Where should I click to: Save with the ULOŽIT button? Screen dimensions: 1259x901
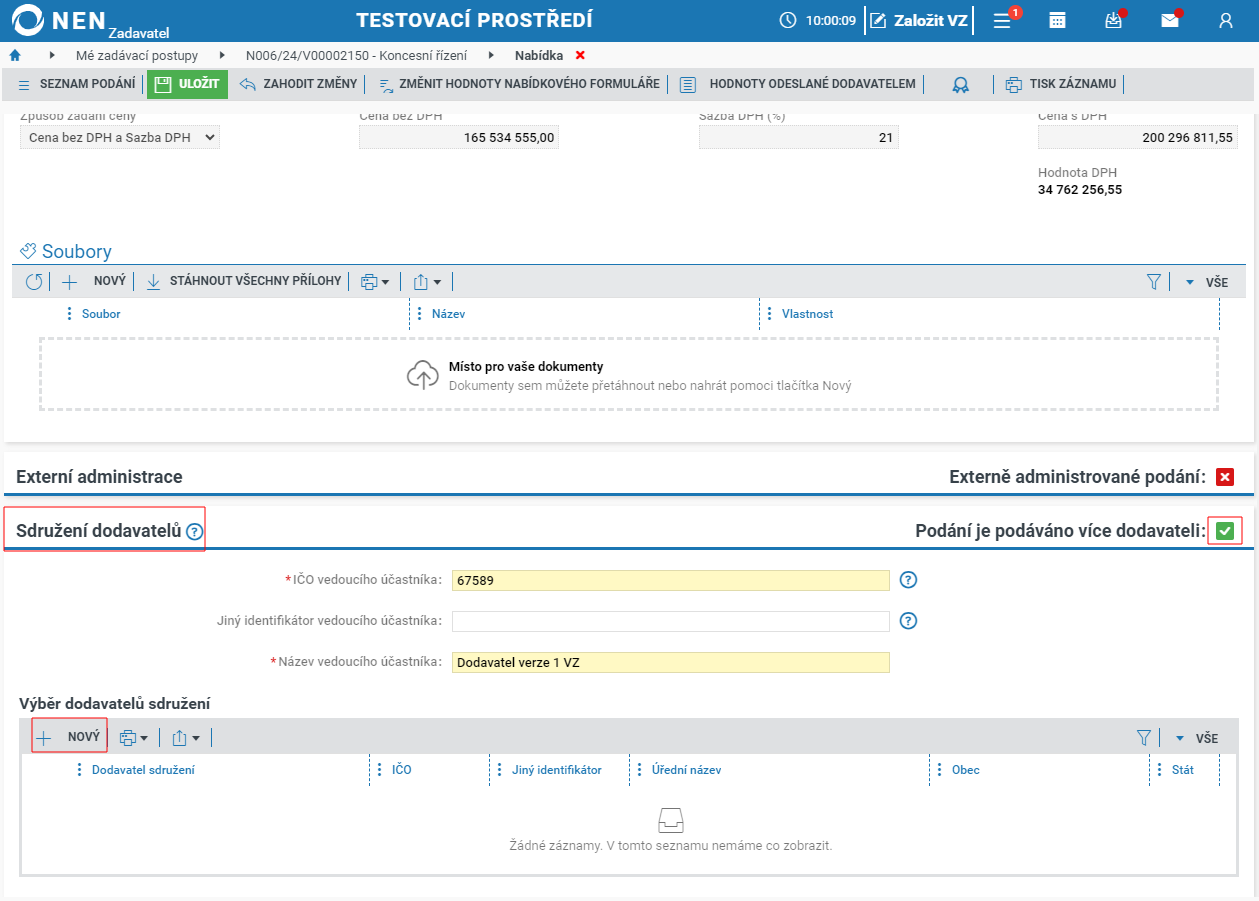pyautogui.click(x=187, y=84)
